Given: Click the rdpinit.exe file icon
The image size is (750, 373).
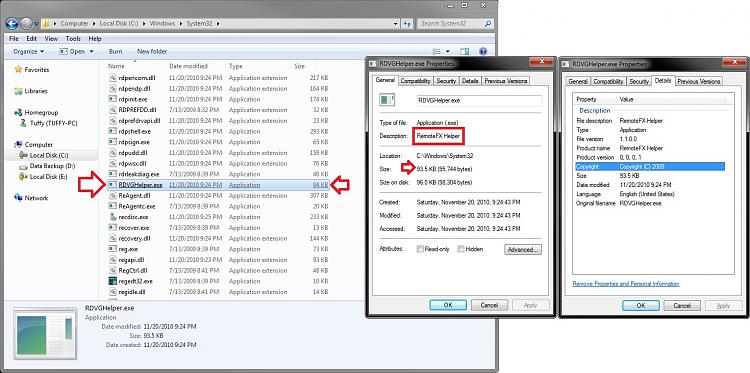Looking at the screenshot, I should [112, 99].
